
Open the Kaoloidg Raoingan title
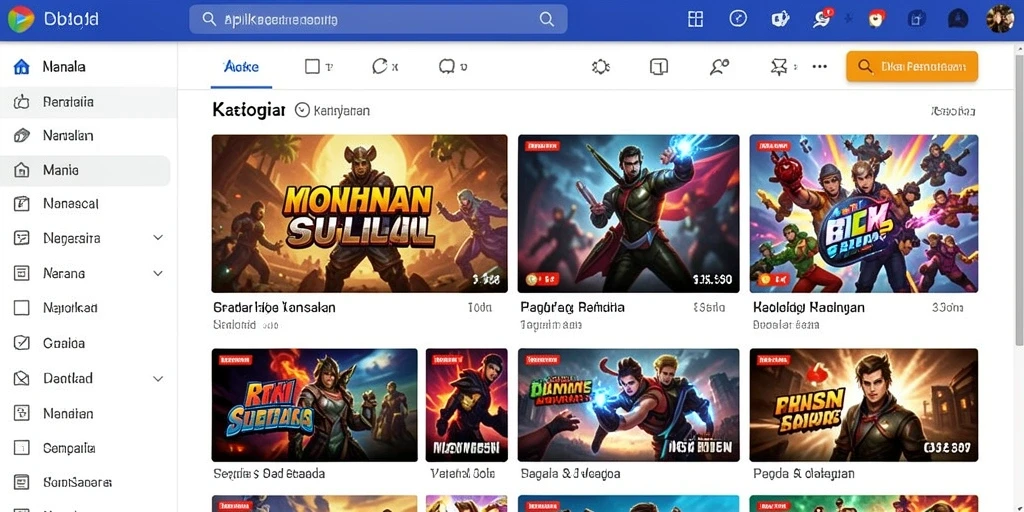pyautogui.click(x=808, y=307)
